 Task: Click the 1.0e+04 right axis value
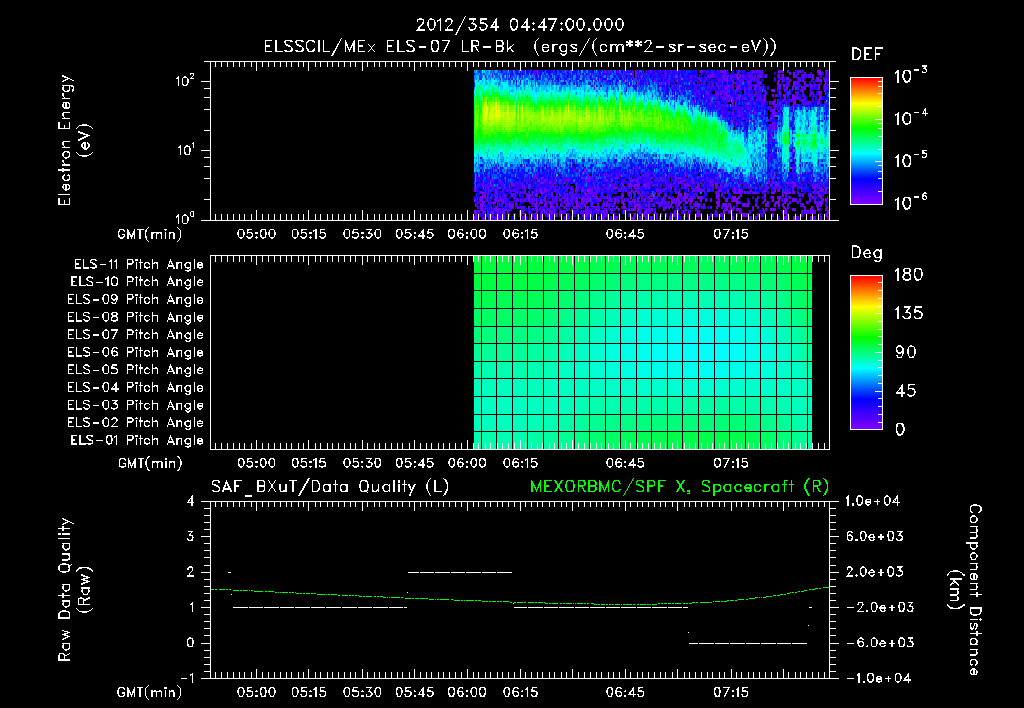pyautogui.click(x=872, y=501)
